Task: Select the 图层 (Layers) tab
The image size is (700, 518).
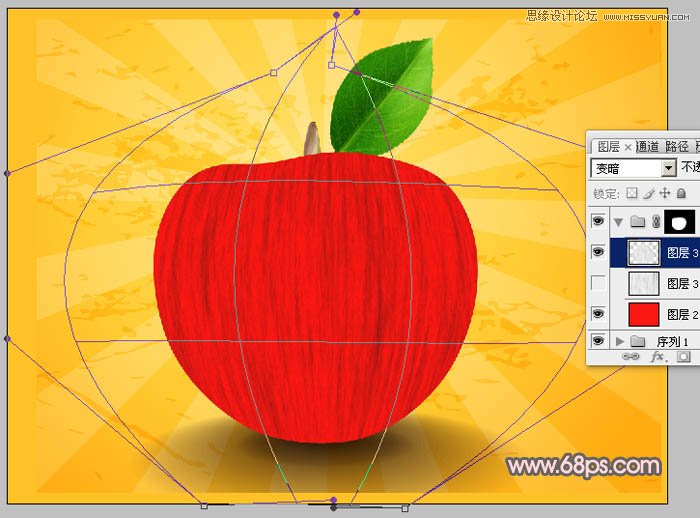Action: [608, 146]
